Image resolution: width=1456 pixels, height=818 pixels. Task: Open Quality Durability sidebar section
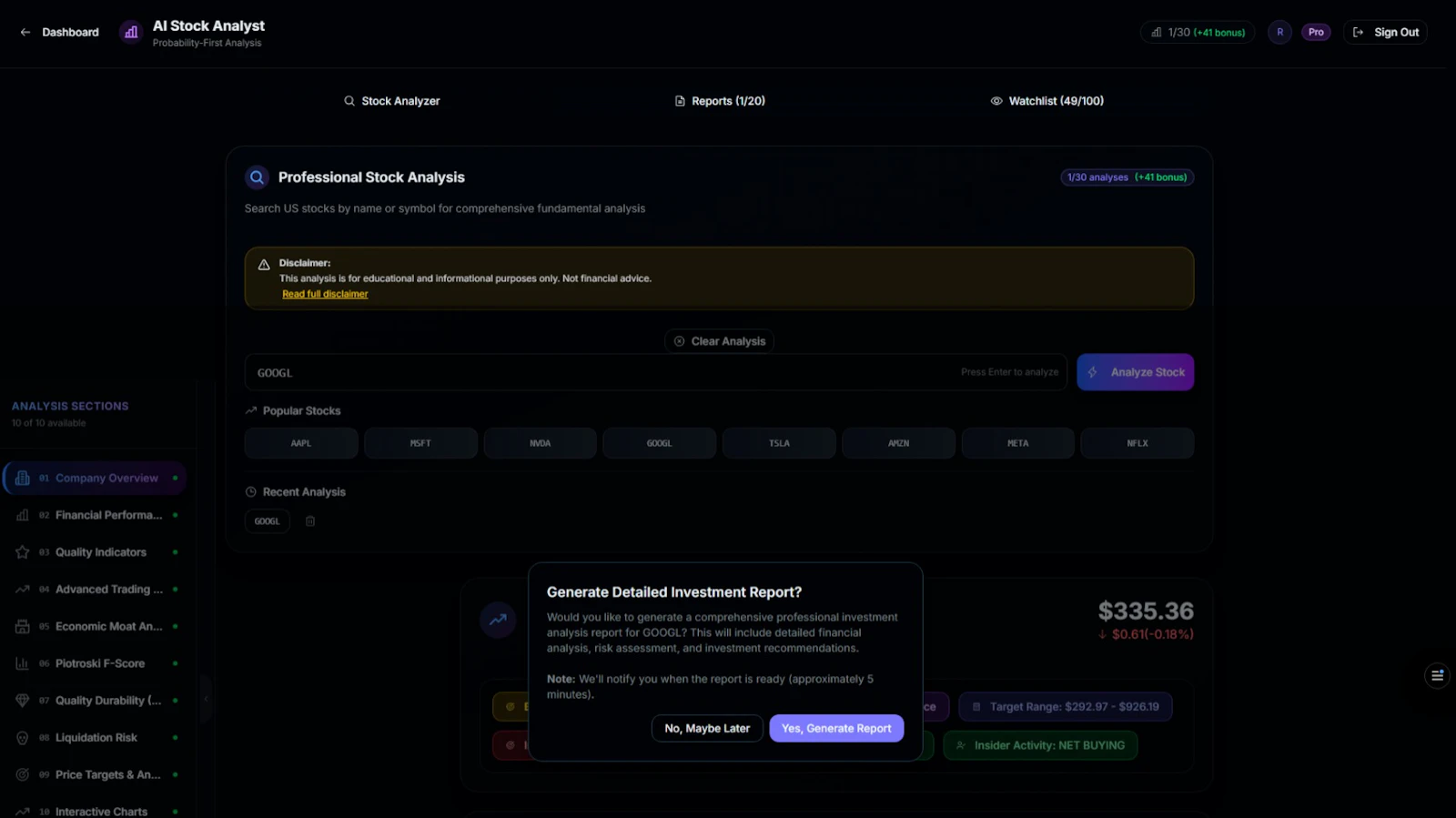(x=96, y=701)
